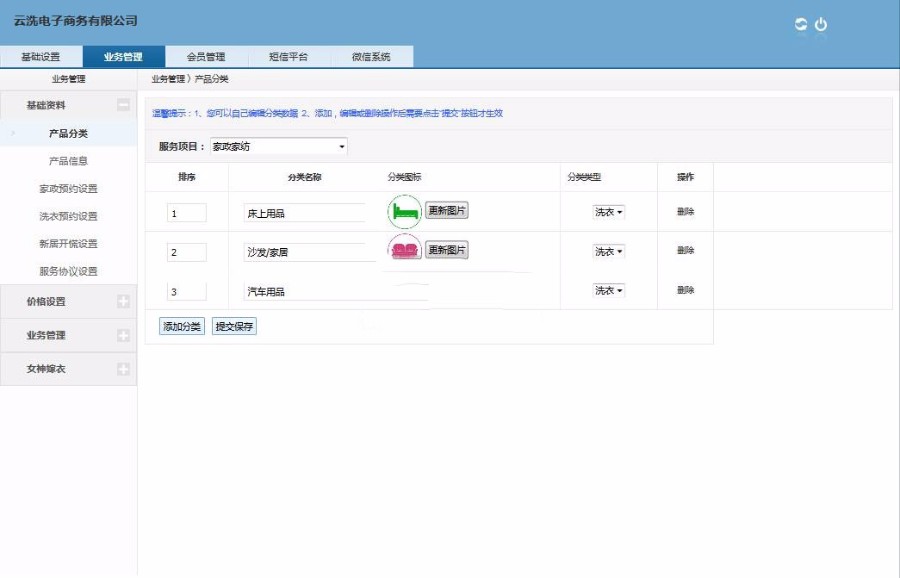
Task: Delete the 沙发/家居 category row
Action: (685, 250)
